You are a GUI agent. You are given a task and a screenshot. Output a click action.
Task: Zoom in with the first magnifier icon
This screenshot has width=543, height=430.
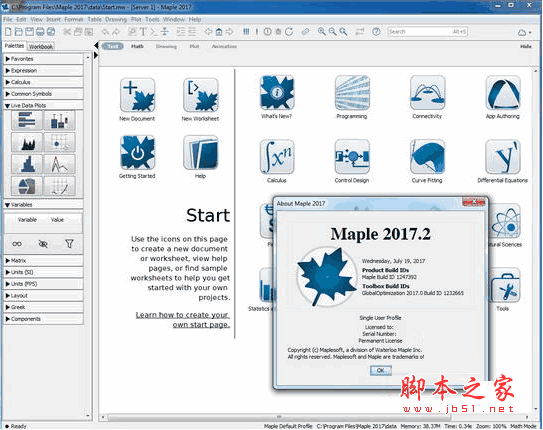[x=322, y=32]
